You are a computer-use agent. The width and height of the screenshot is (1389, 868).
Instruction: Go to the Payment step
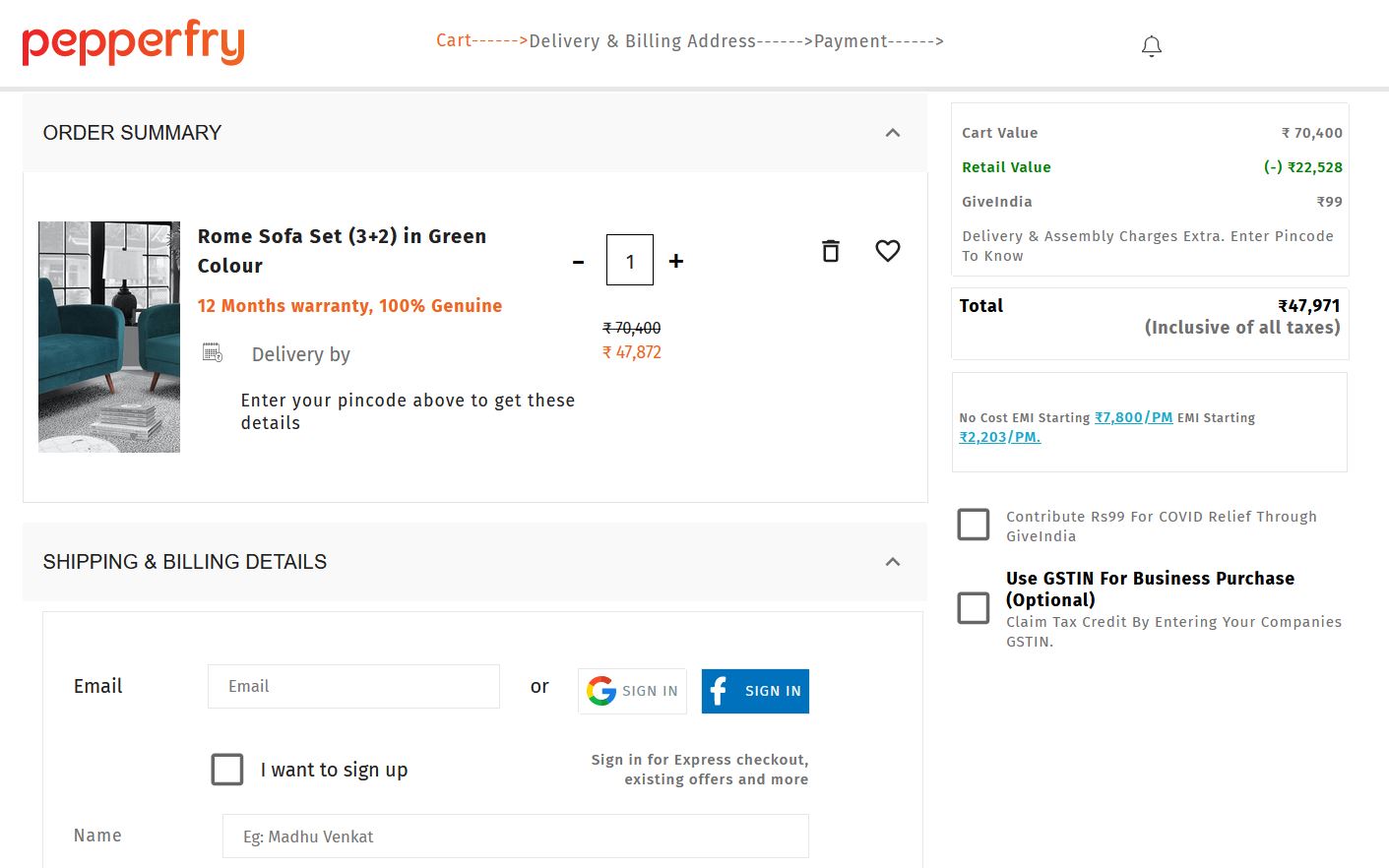(x=851, y=40)
